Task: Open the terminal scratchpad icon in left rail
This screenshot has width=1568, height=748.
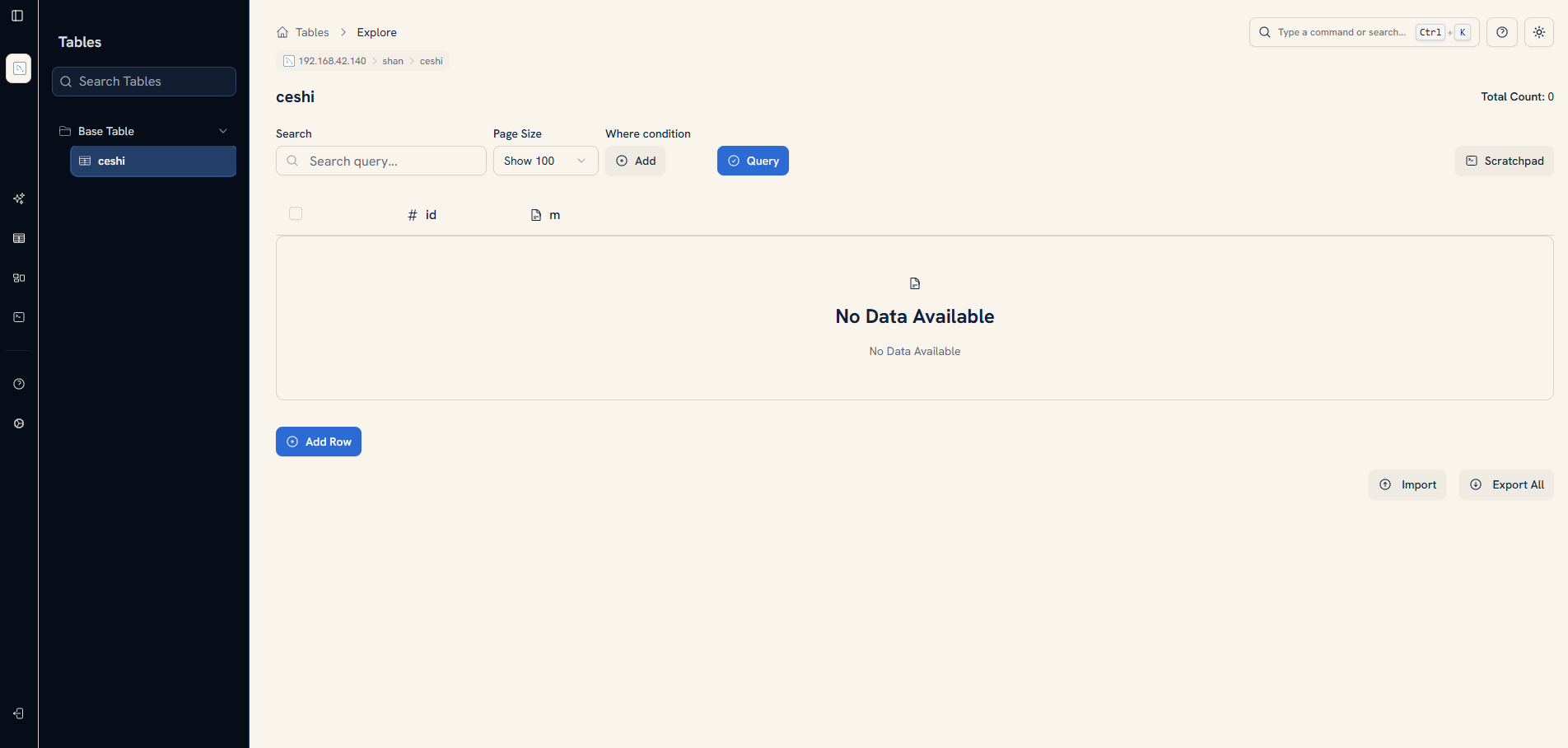Action: click(x=19, y=317)
